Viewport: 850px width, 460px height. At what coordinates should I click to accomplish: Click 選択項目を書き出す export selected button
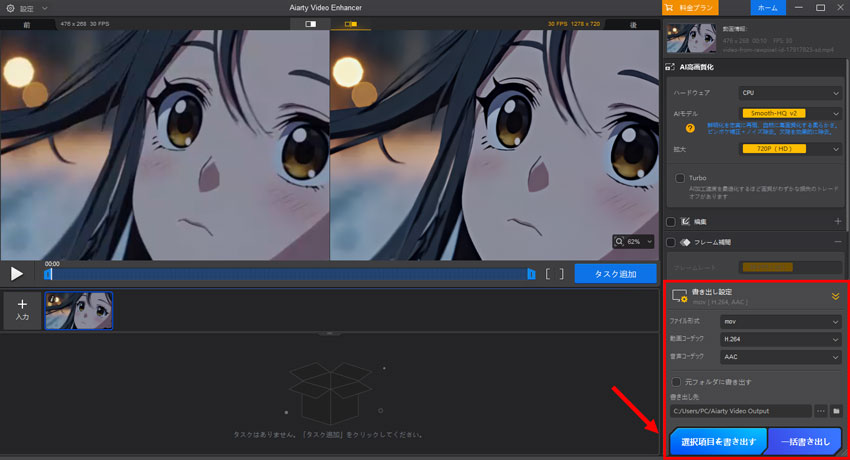(718, 442)
